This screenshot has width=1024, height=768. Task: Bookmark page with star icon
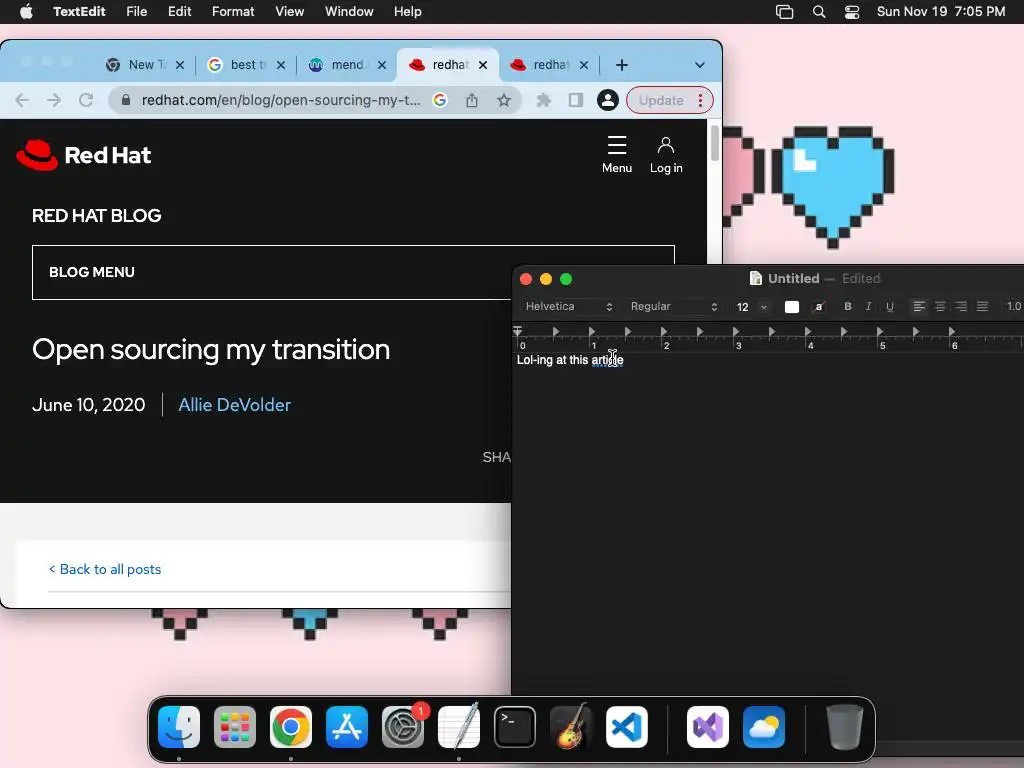pos(504,100)
